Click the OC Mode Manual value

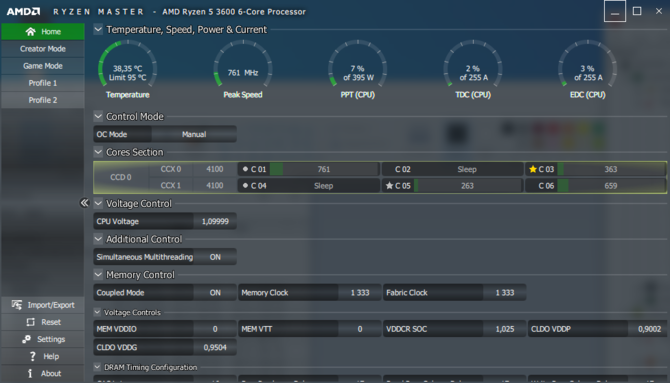194,134
